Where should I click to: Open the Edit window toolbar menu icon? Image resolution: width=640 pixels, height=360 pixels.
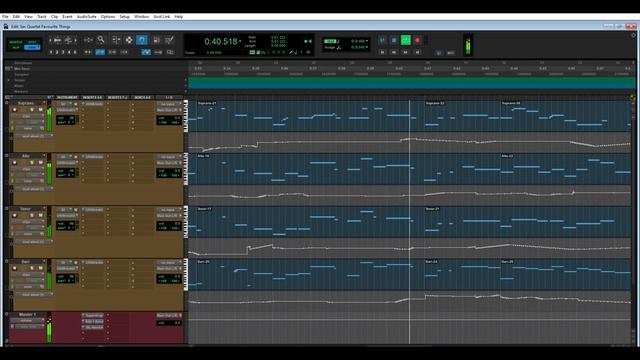click(x=633, y=36)
